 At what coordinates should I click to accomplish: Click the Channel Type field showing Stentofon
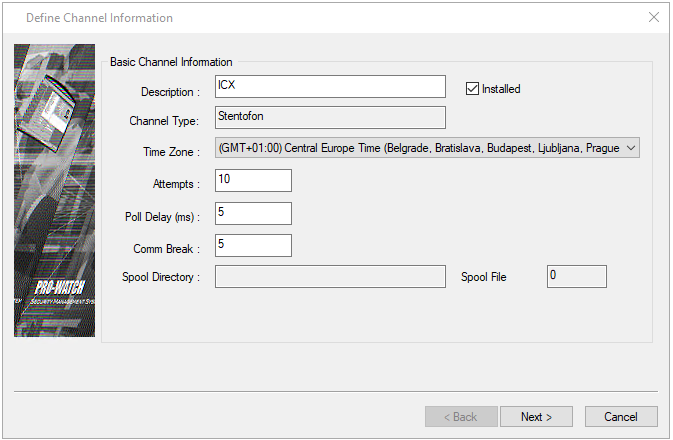click(x=330, y=118)
